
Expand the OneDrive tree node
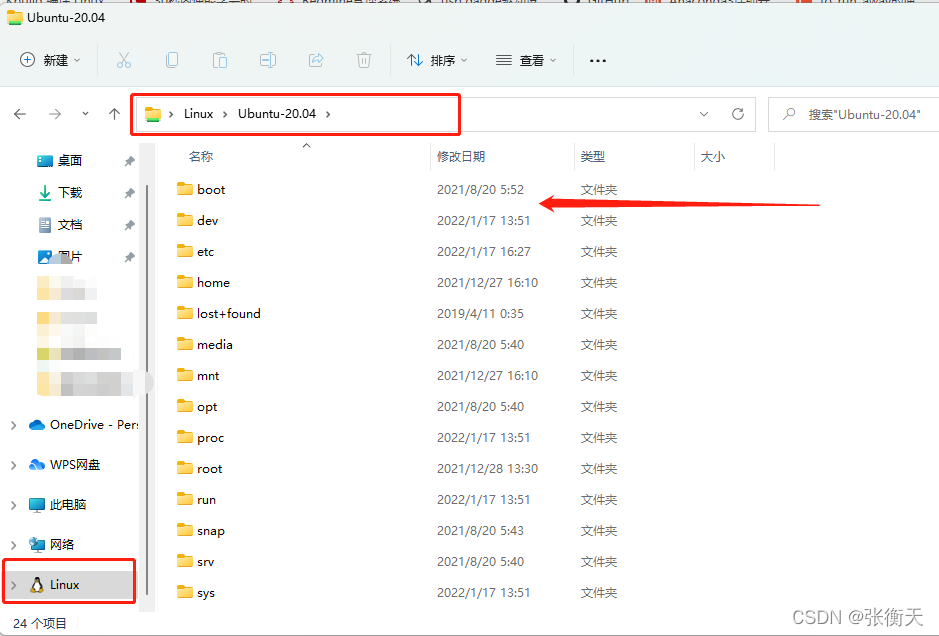[14, 425]
